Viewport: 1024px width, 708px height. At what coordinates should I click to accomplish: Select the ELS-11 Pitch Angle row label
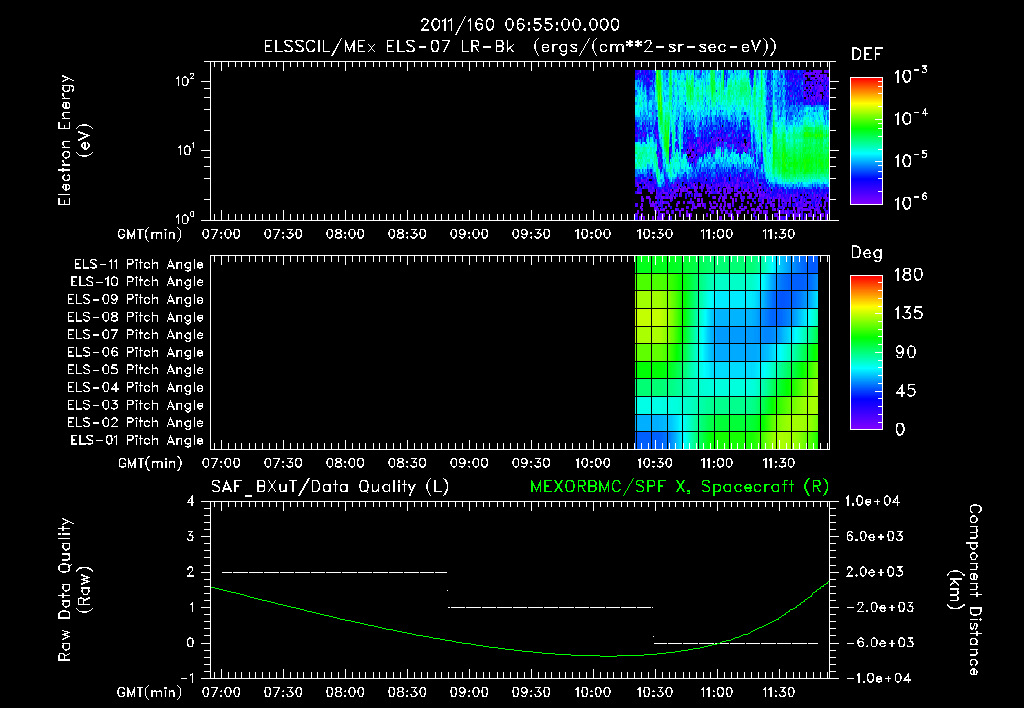click(138, 265)
